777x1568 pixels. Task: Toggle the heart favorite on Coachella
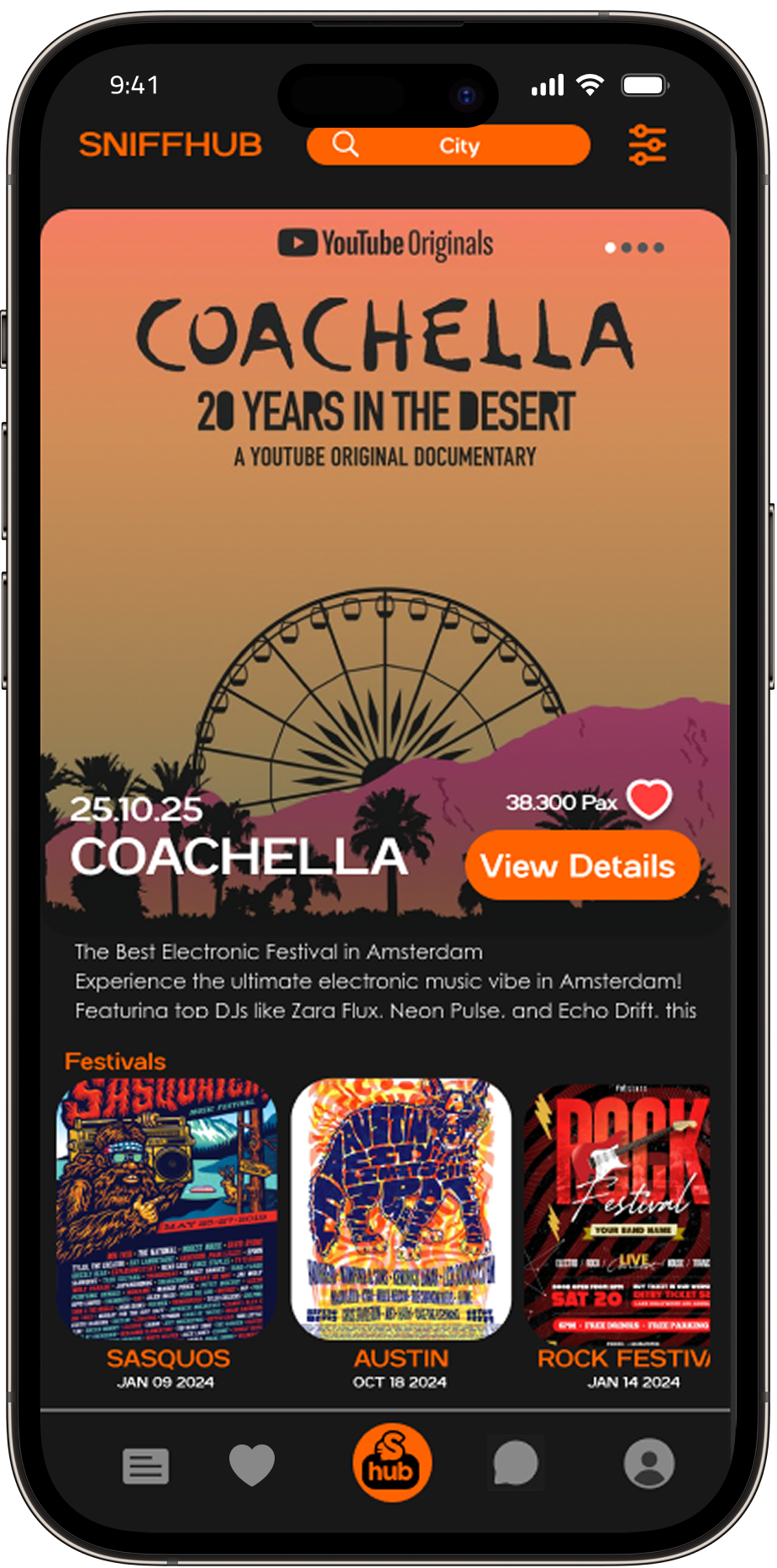tap(649, 799)
